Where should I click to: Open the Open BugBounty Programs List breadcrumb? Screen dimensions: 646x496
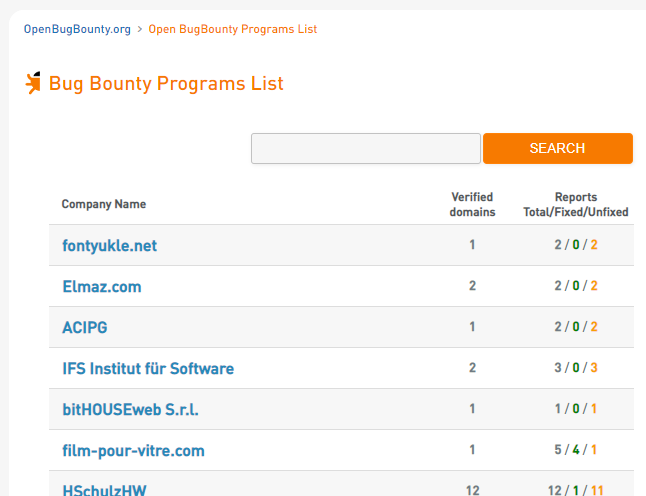pos(233,29)
